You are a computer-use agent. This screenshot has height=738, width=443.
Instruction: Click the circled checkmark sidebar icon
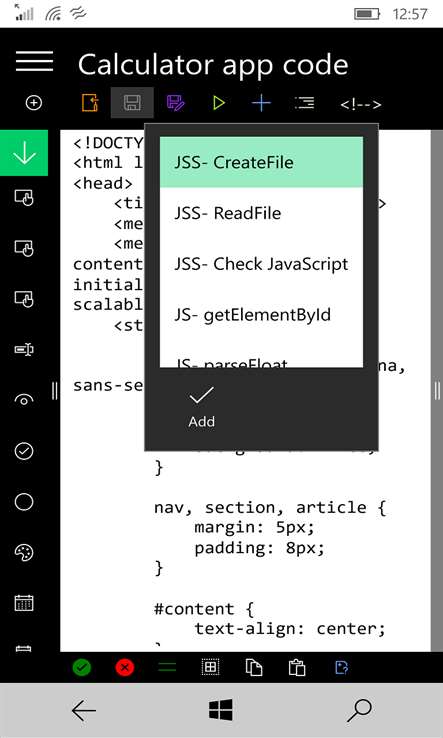pyautogui.click(x=24, y=451)
